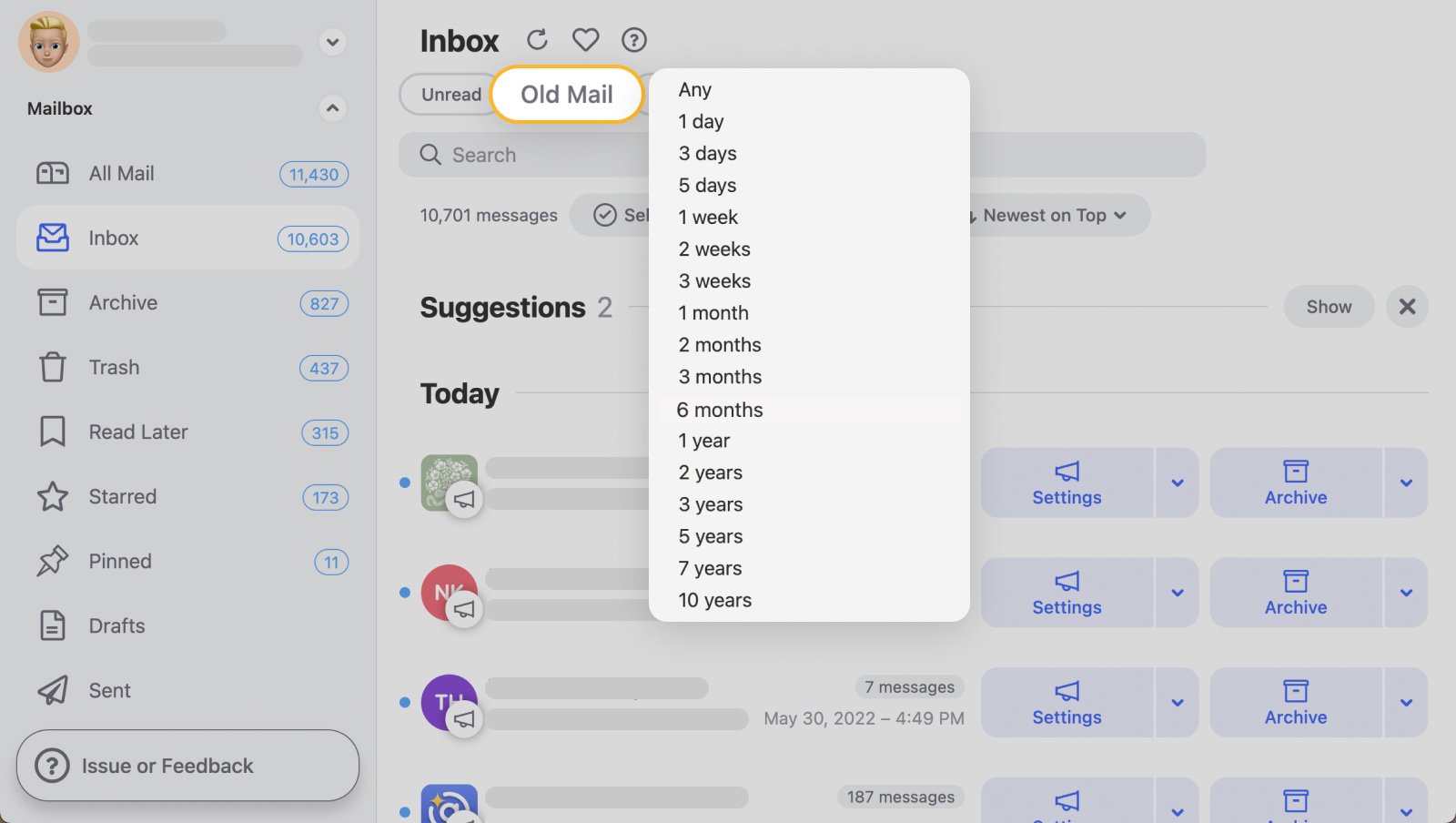Open the Newest on Top sort dropdown
Screen dimensions: 1456x823
1045,215
